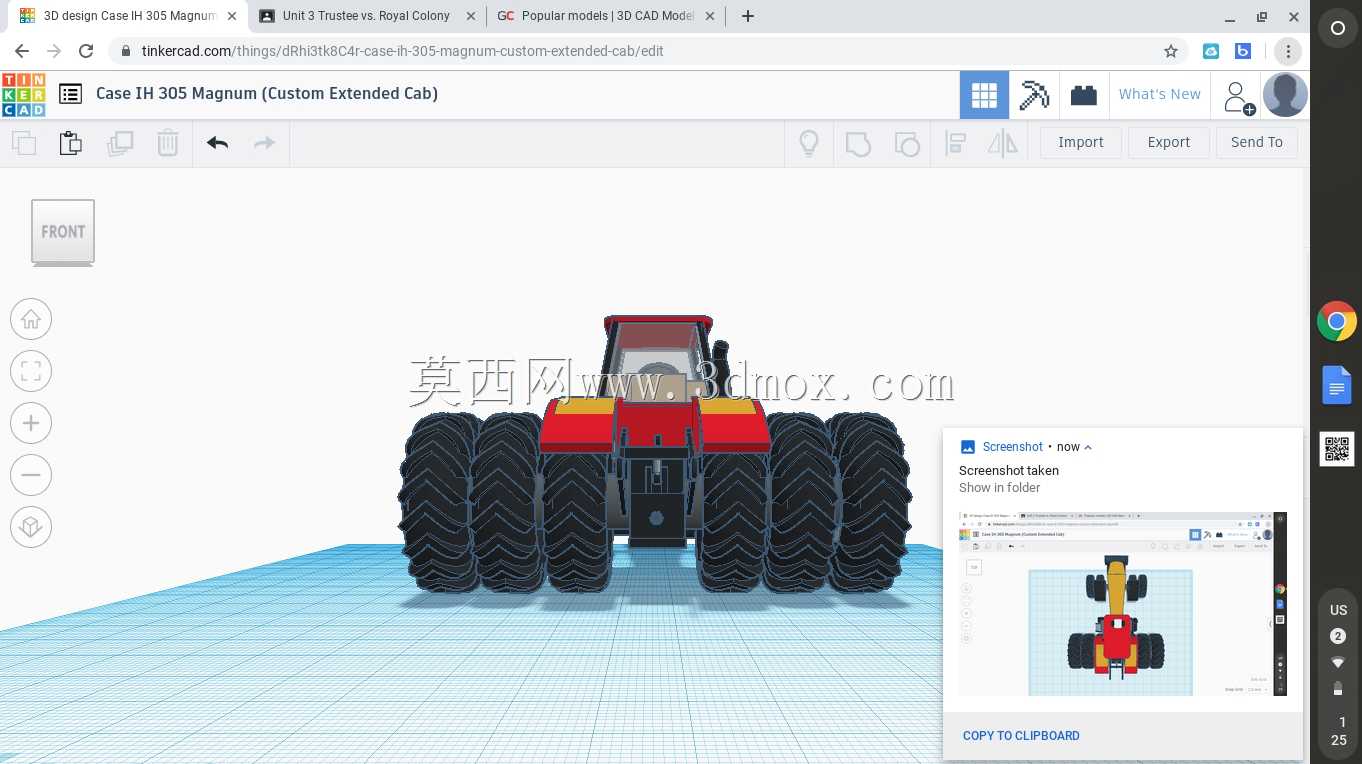Click the Redo arrow
Screen dimensions: 1362x764
[x=264, y=143]
